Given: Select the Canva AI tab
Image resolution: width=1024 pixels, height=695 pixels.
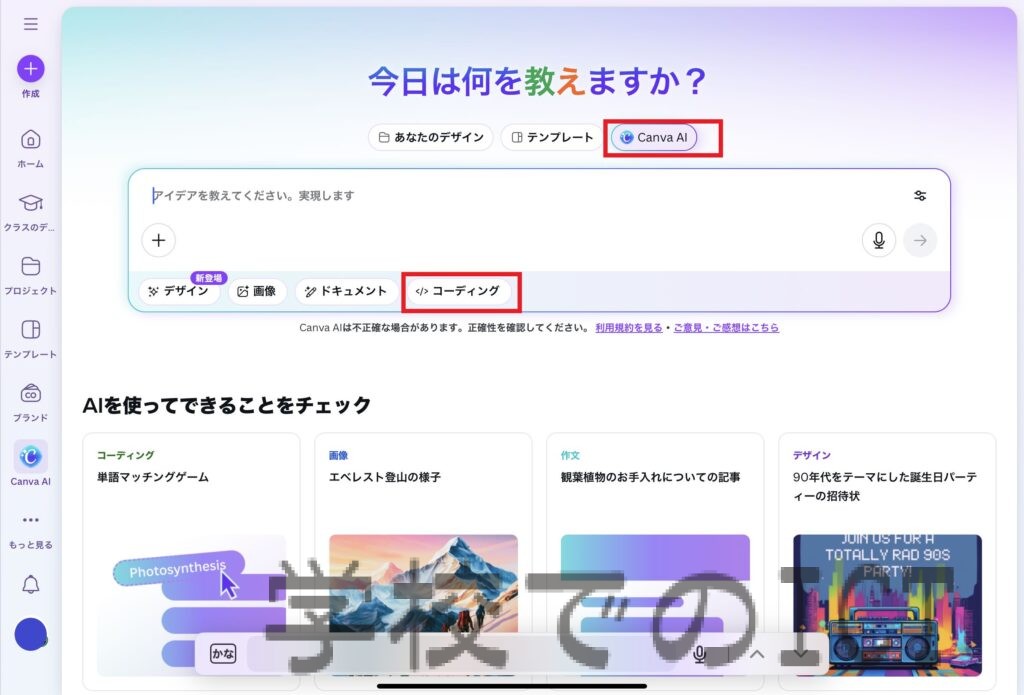Looking at the screenshot, I should [654, 137].
